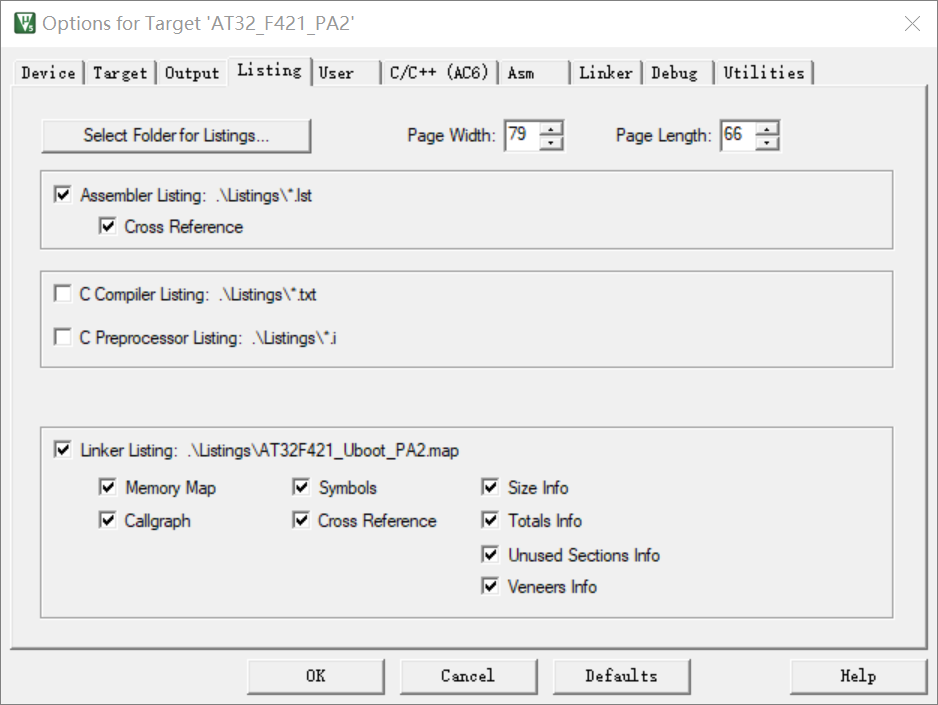This screenshot has width=938, height=705.
Task: Uncheck Unused Sections Info
Action: [490, 554]
